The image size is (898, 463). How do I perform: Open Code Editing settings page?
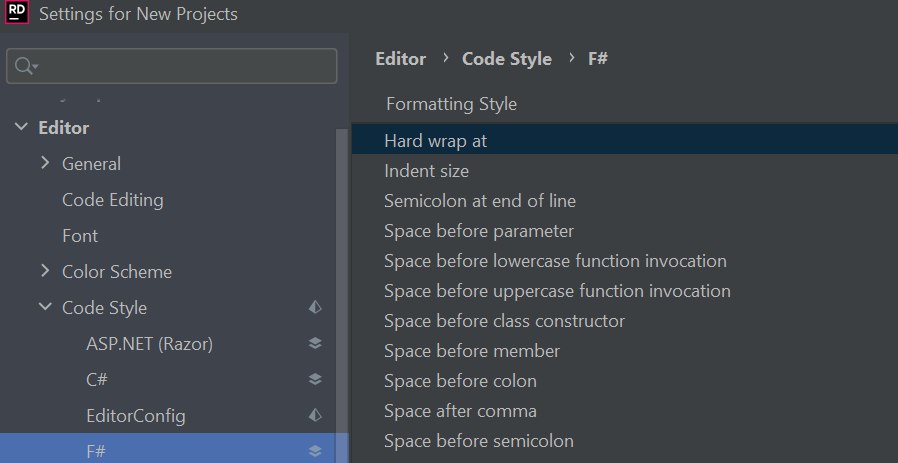pyautogui.click(x=113, y=200)
